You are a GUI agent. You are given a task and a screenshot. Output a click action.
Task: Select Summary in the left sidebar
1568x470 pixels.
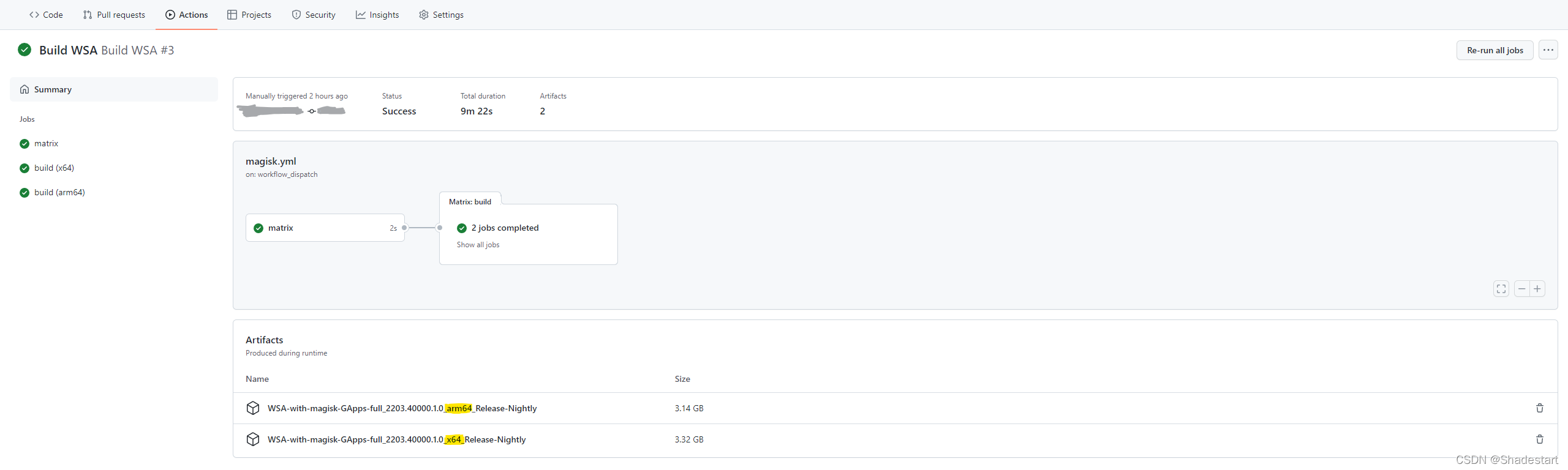point(114,89)
